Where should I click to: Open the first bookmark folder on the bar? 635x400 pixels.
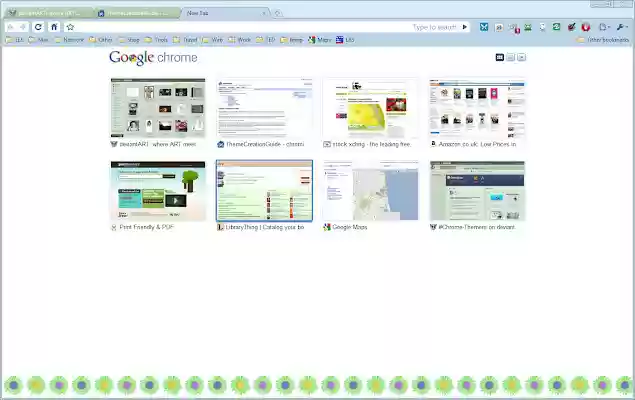(15, 40)
